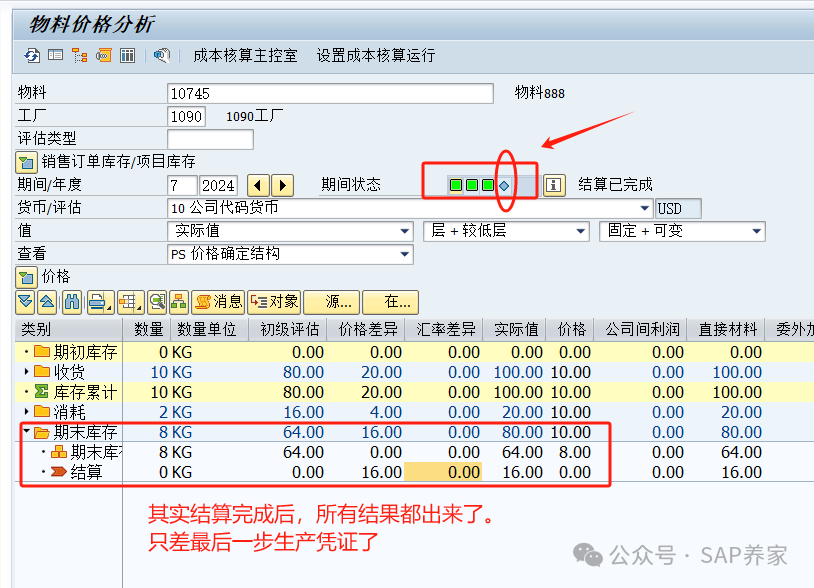Click the third green period status light
The width and height of the screenshot is (814, 588).
point(488,185)
